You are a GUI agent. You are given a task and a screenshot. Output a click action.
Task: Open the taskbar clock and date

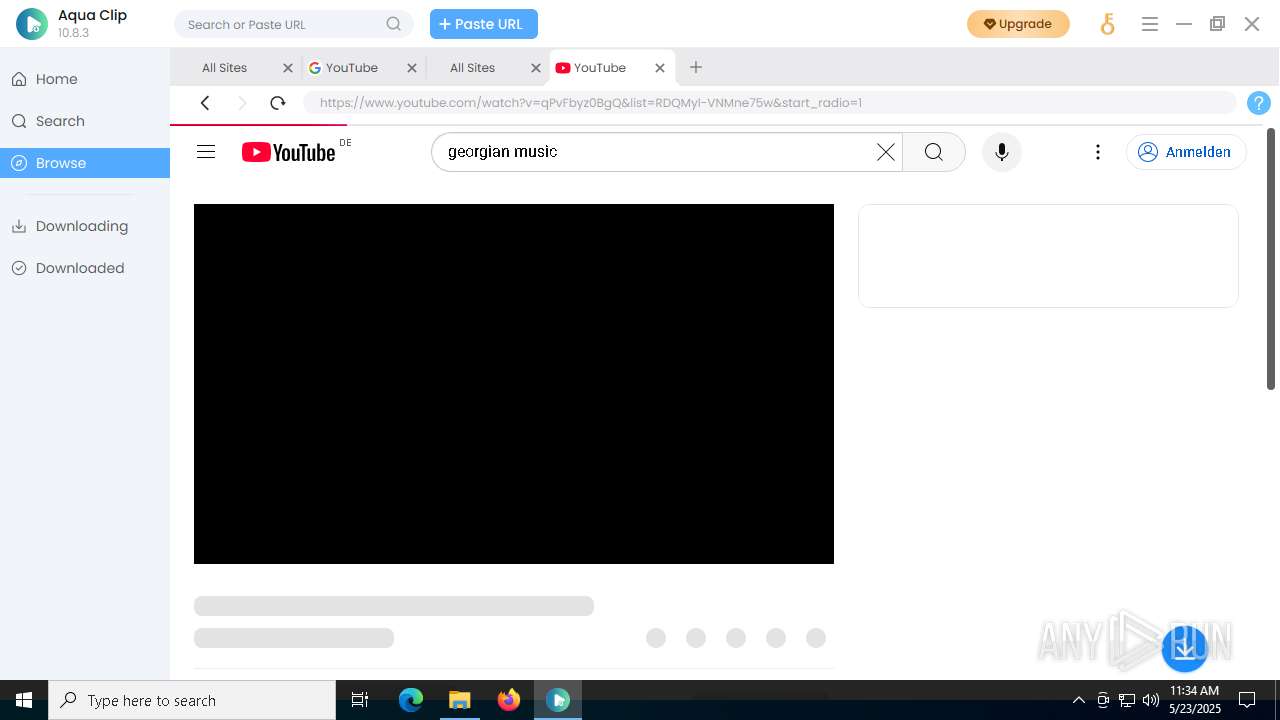pos(1195,700)
